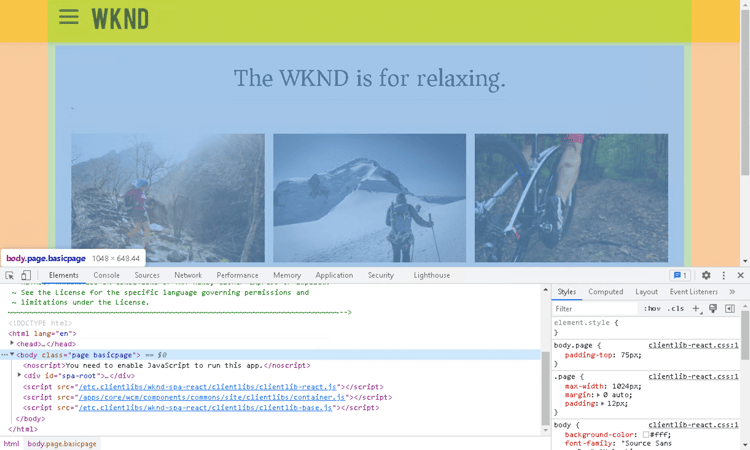Select the Event Listeners pane tab
The width and height of the screenshot is (750, 450).
coord(694,292)
